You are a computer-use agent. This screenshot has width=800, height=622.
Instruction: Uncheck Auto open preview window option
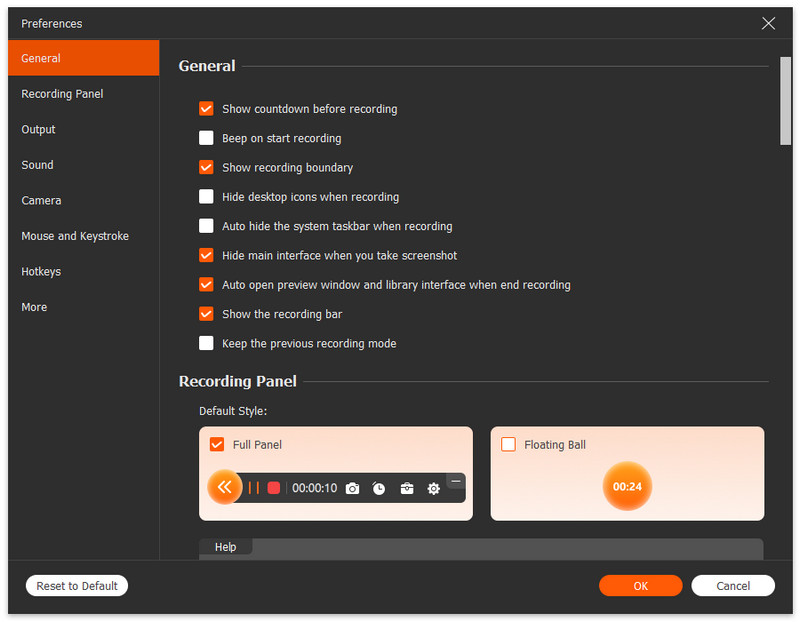[206, 285]
